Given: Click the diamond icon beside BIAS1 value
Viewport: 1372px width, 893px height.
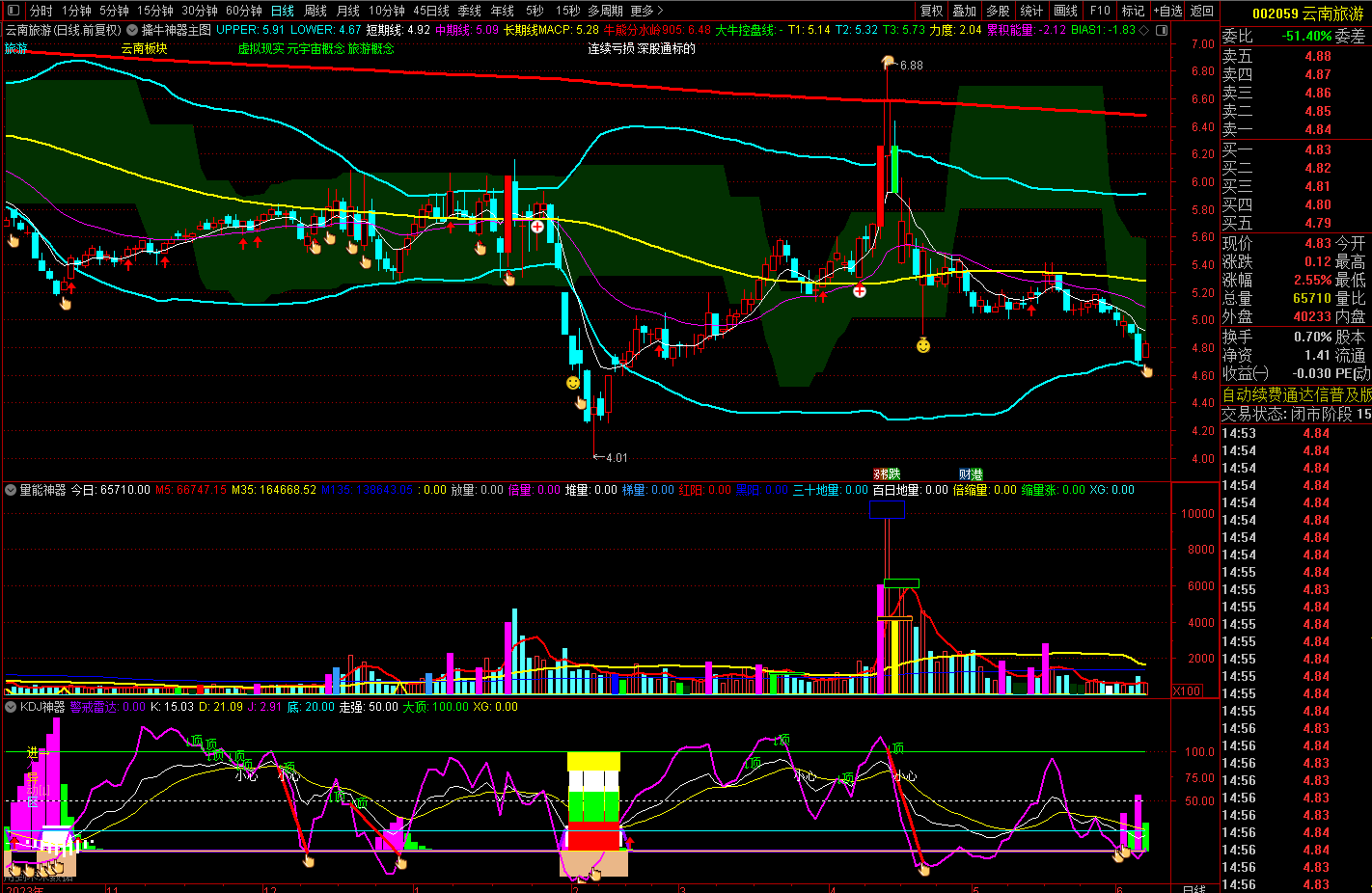Looking at the screenshot, I should pyautogui.click(x=1144, y=30).
